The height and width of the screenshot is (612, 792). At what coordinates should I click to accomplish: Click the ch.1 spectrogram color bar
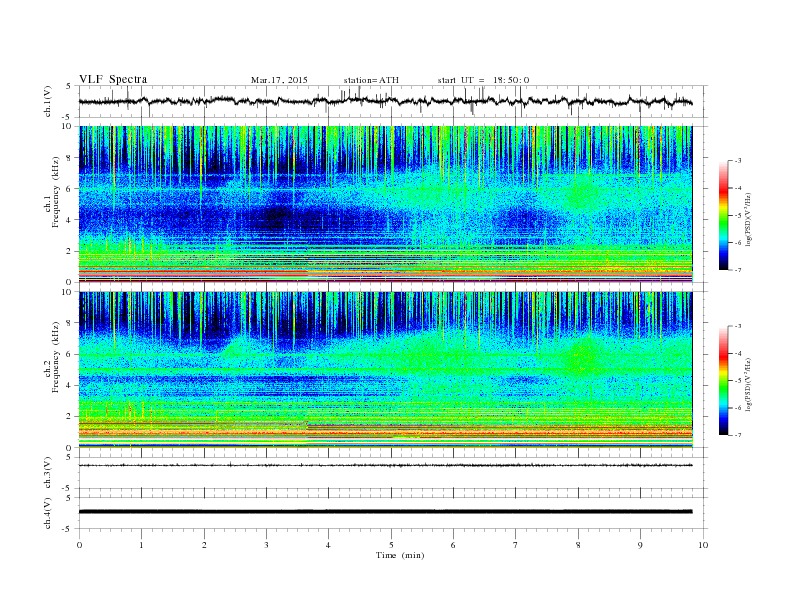(x=724, y=216)
